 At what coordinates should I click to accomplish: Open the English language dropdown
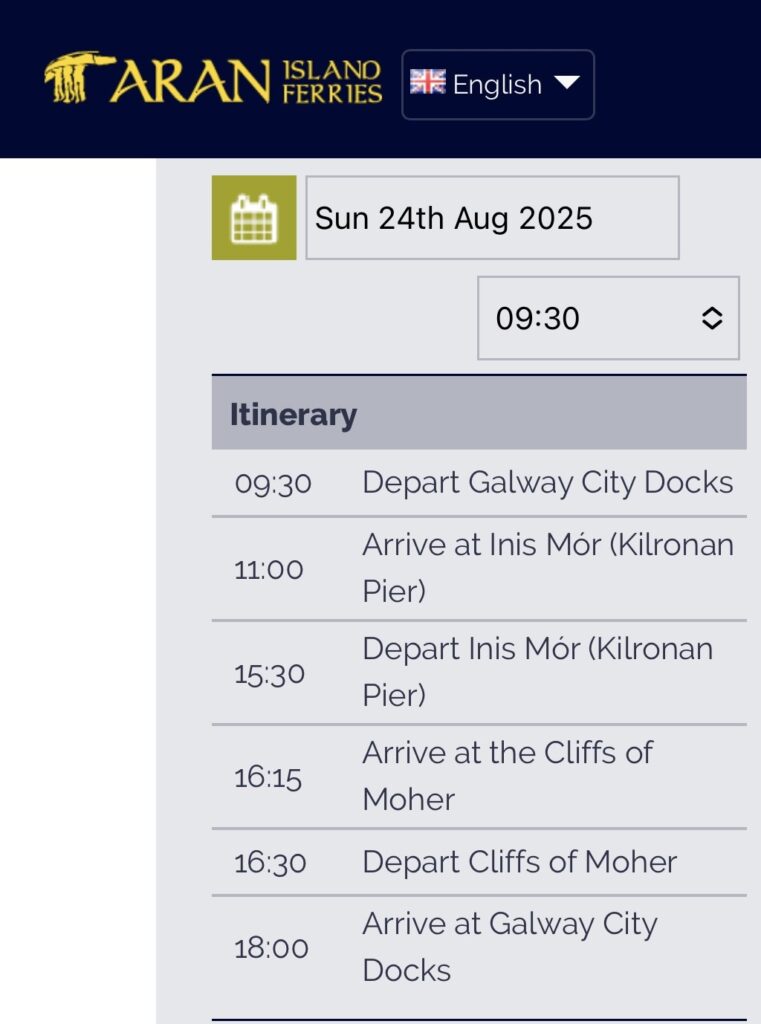497,85
